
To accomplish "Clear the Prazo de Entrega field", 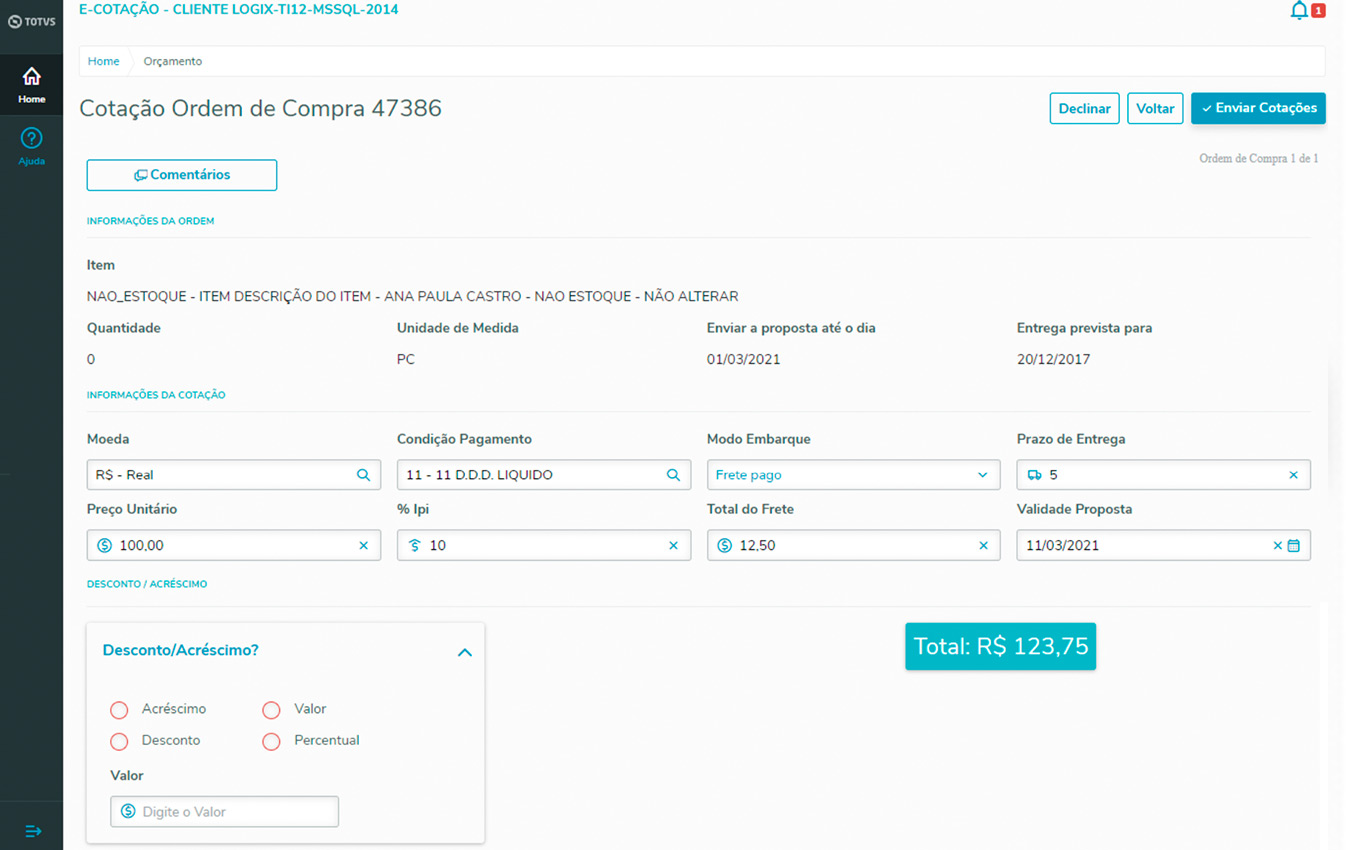I will pyautogui.click(x=1293, y=475).
